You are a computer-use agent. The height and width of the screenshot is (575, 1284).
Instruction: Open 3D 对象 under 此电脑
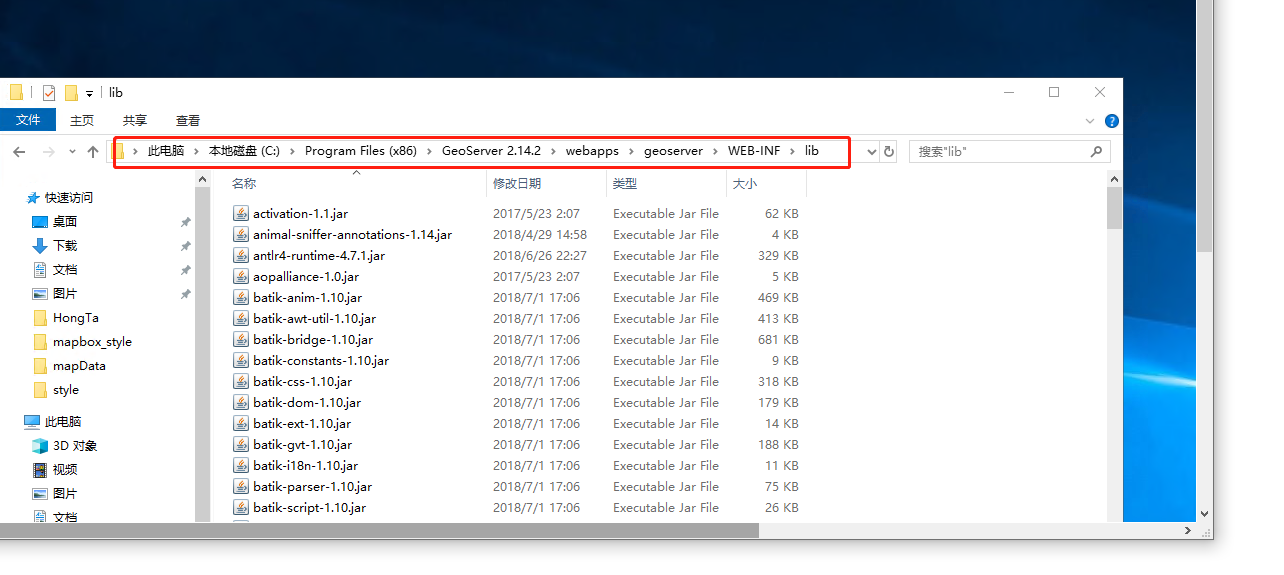click(x=75, y=446)
